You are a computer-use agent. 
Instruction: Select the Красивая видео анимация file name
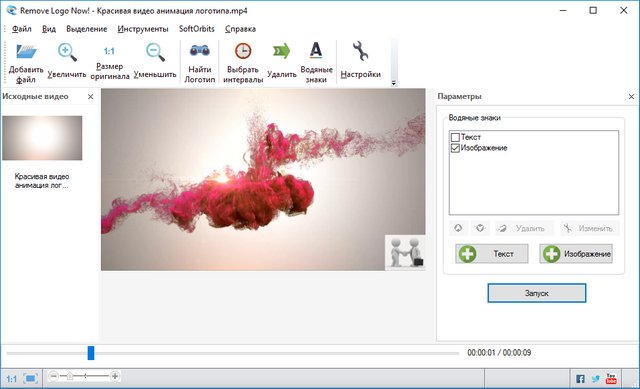pyautogui.click(x=42, y=181)
